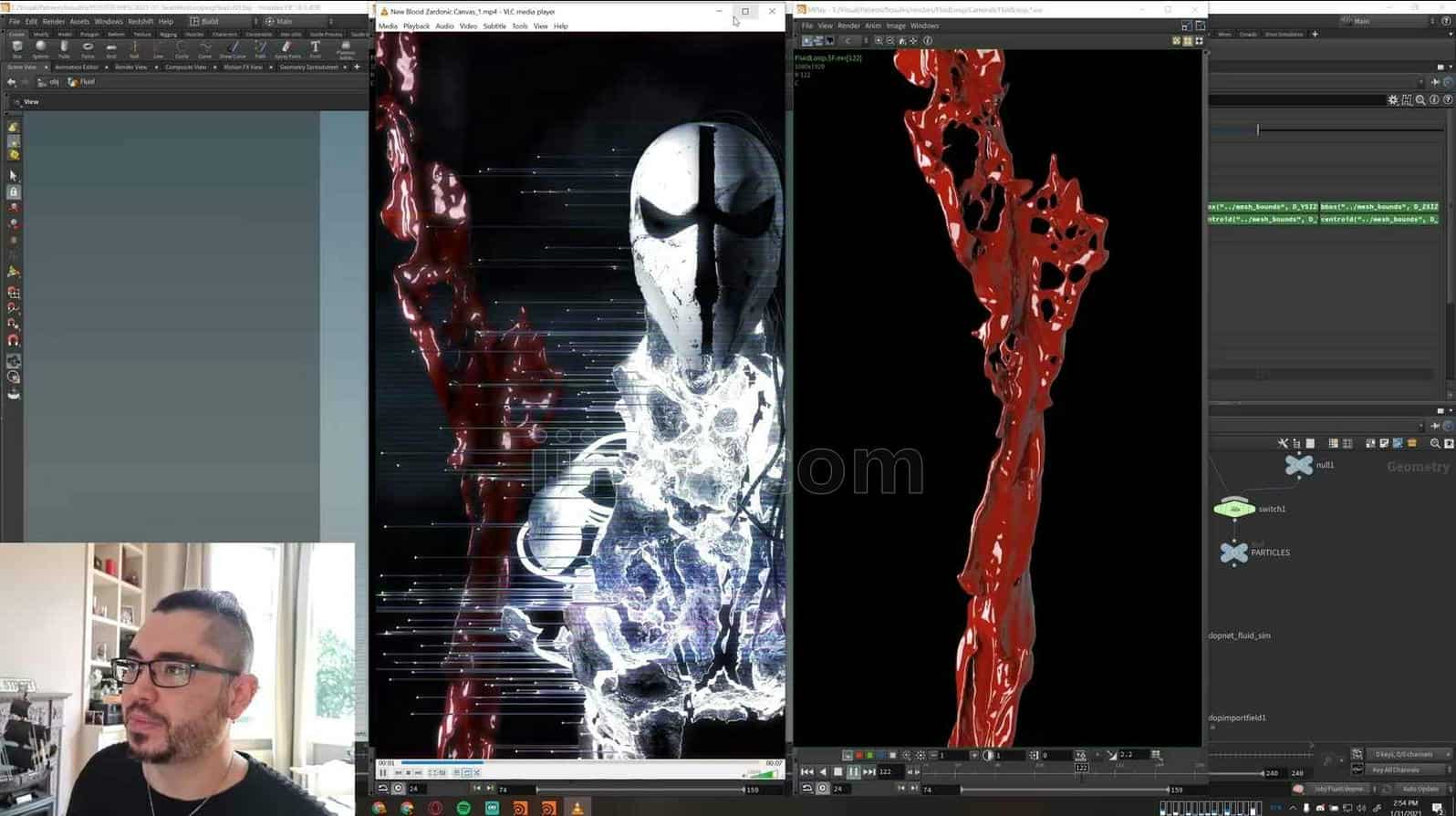Viewport: 1456px width, 816px height.
Task: Create a Tube from the shelf
Action: 64,49
